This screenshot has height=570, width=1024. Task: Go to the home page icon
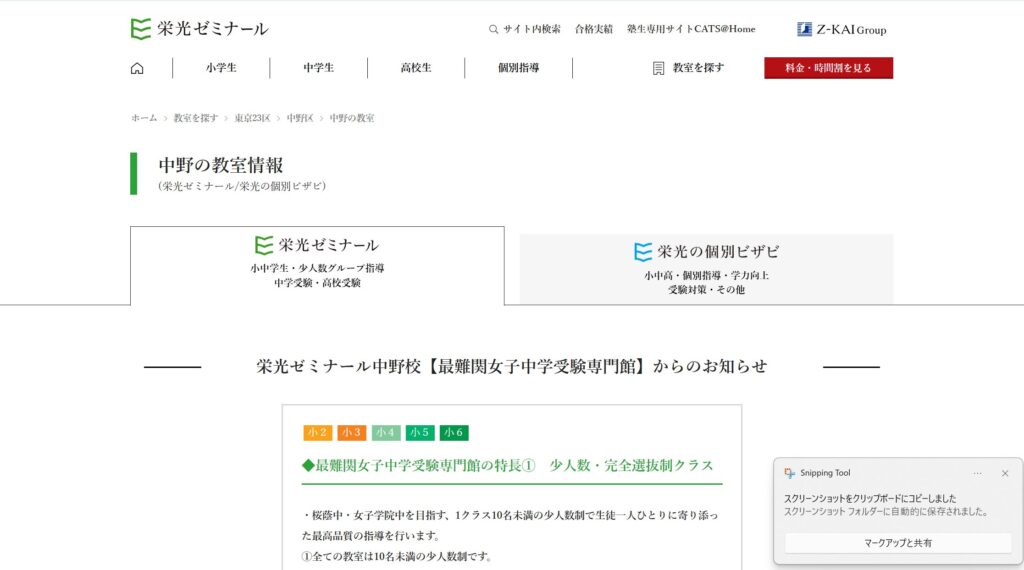tap(137, 68)
